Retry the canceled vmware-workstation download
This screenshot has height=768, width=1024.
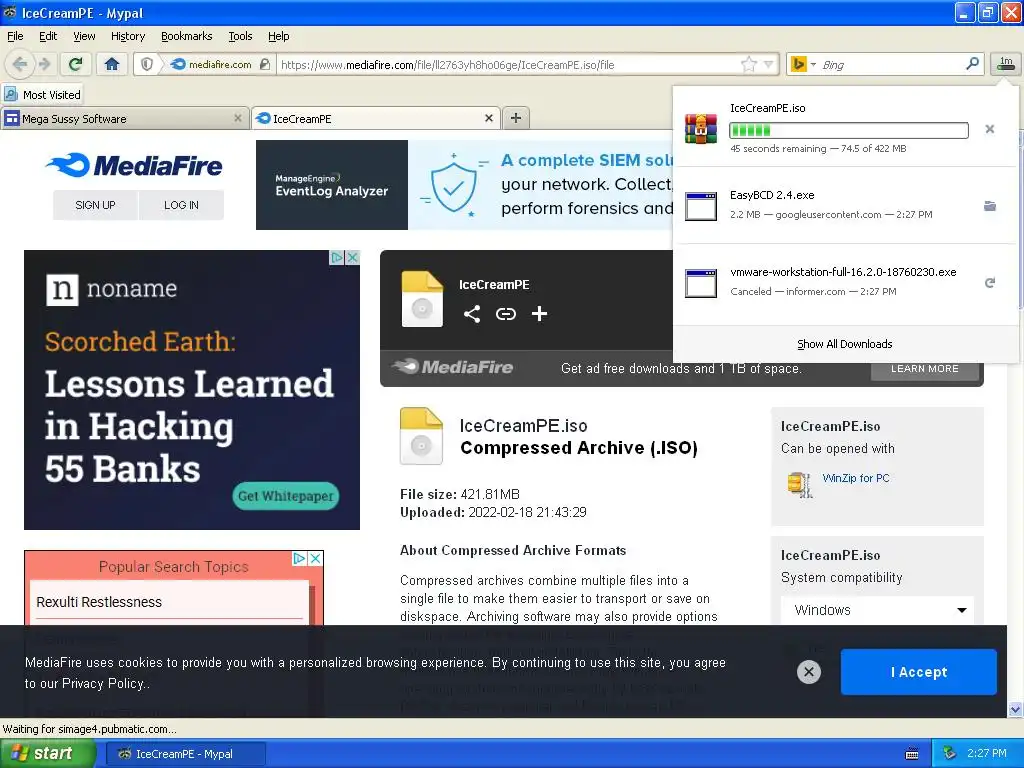coord(989,283)
